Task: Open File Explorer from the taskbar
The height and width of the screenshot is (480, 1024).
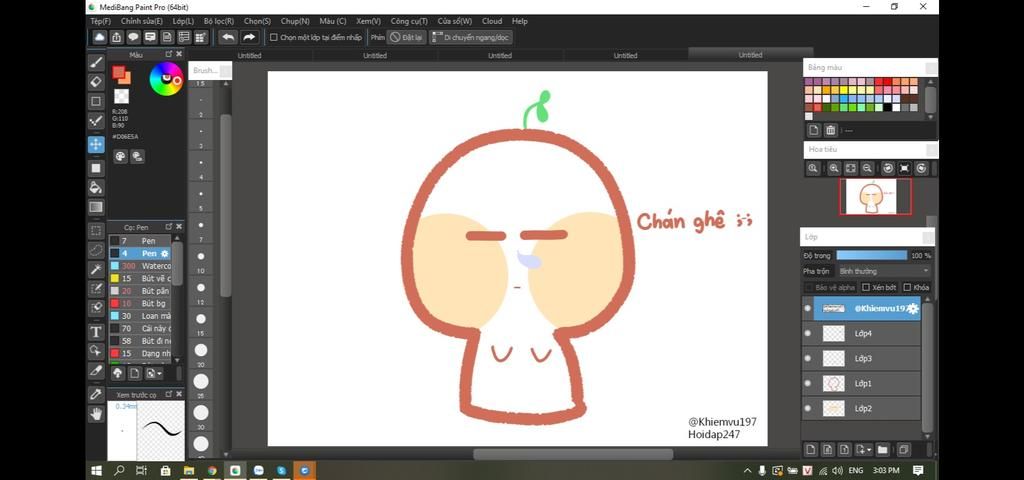Action: tap(189, 470)
